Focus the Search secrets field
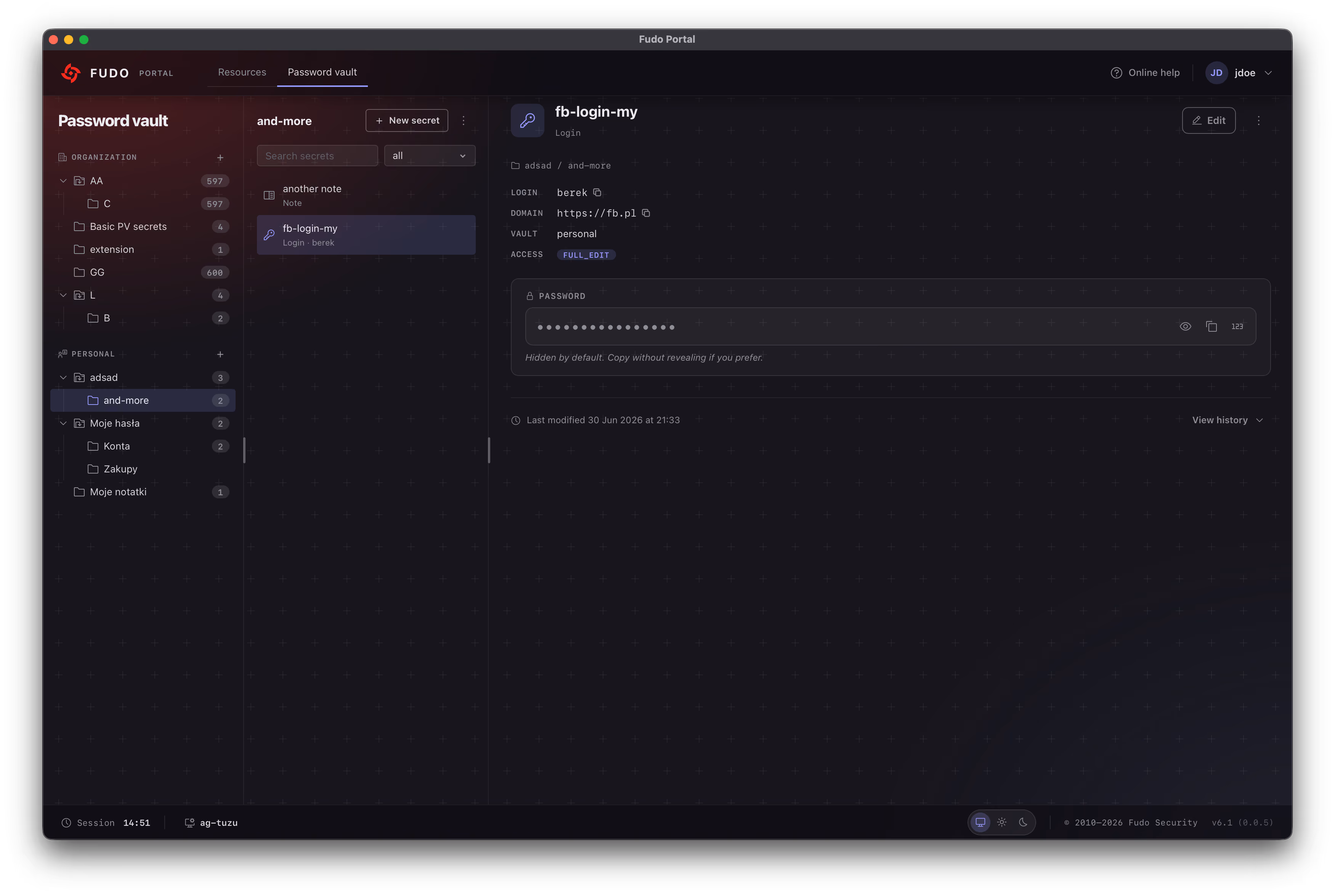Viewport: 1335px width, 896px height. pos(317,156)
